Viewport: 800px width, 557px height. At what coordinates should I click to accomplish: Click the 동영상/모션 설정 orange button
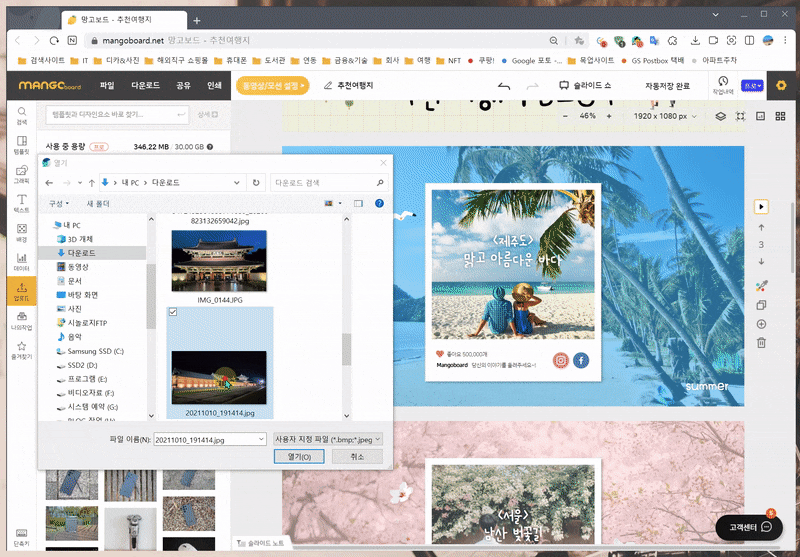coord(272,85)
